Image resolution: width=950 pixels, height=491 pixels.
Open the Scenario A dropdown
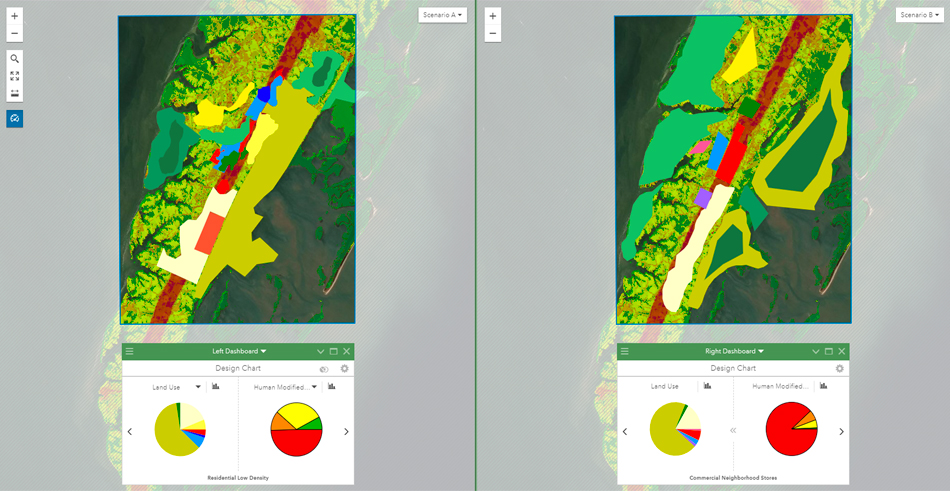point(442,15)
